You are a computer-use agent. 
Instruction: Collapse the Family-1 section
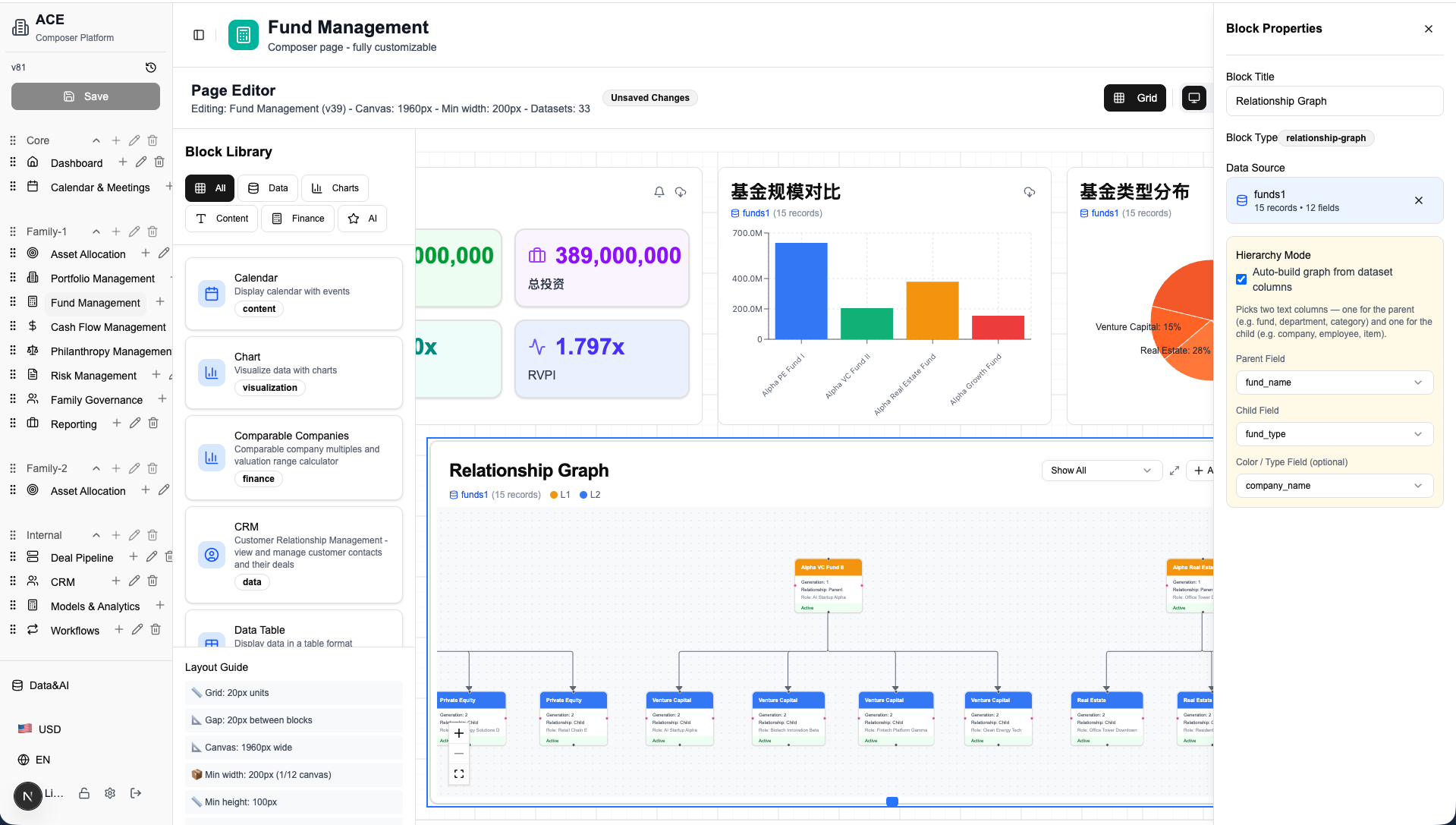tap(96, 231)
